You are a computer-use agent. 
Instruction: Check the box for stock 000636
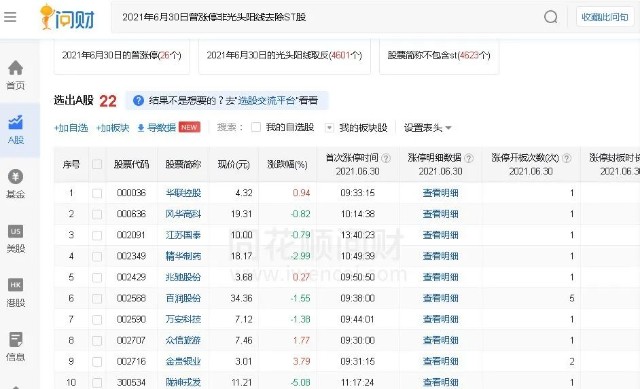coord(97,214)
